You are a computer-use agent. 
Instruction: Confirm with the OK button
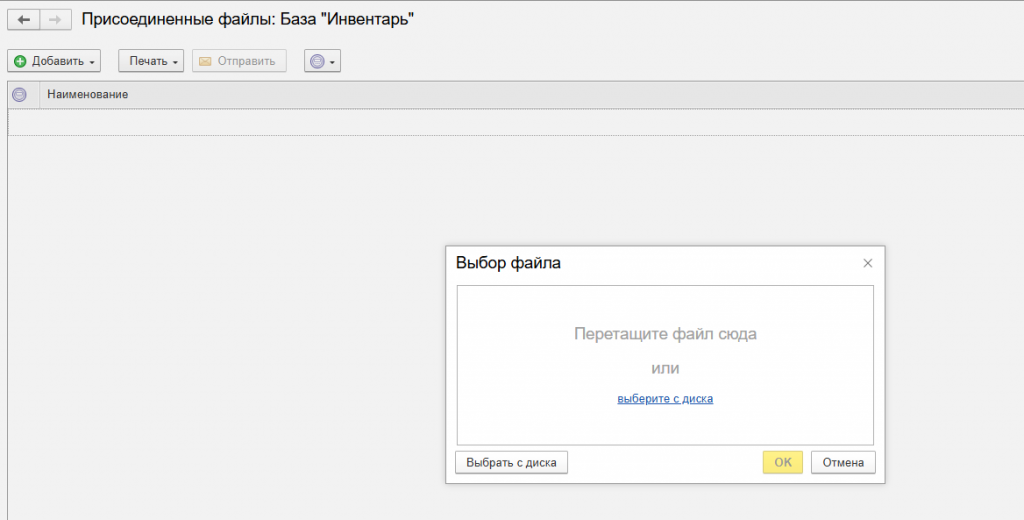pyautogui.click(x=782, y=463)
